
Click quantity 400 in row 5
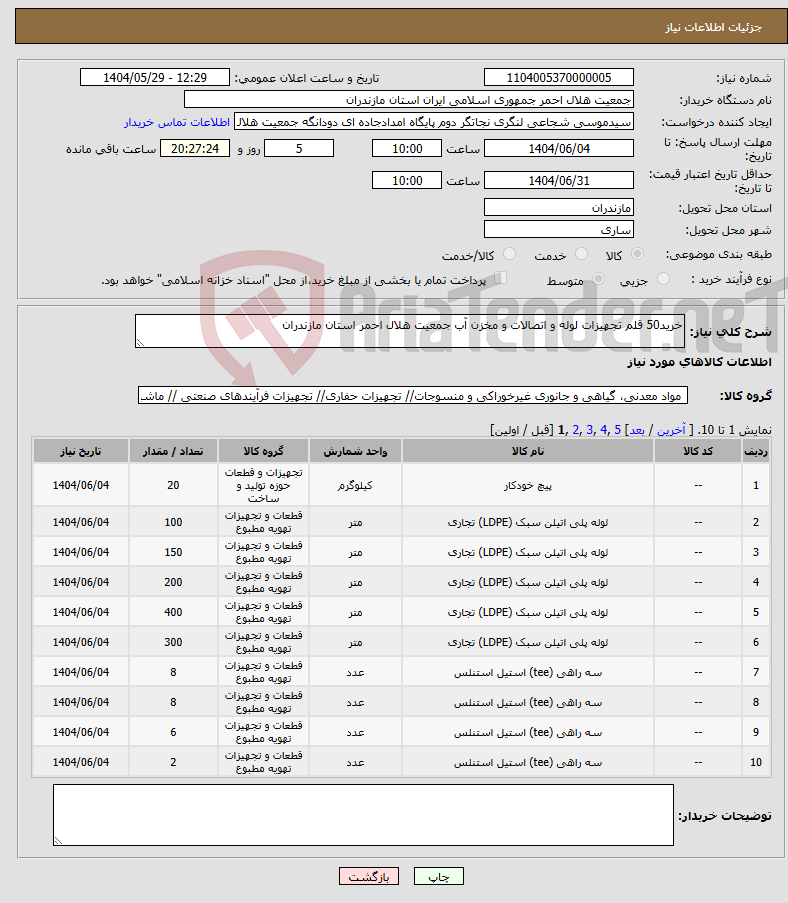(x=173, y=612)
